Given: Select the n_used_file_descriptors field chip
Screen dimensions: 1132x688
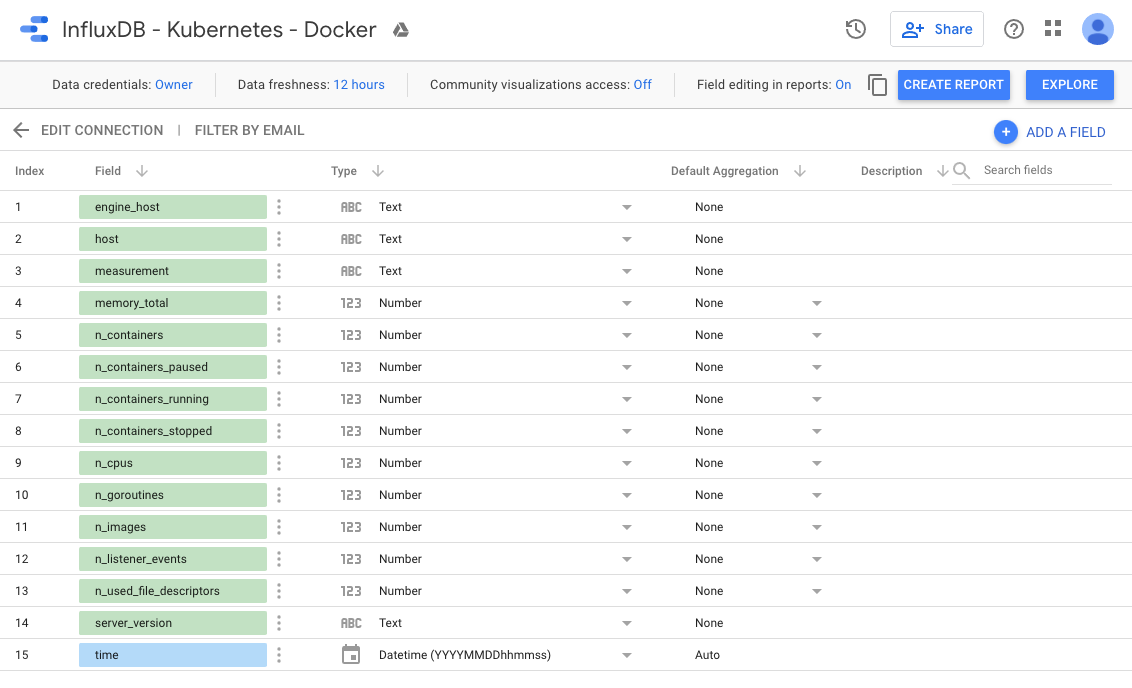Looking at the screenshot, I should pyautogui.click(x=173, y=591).
